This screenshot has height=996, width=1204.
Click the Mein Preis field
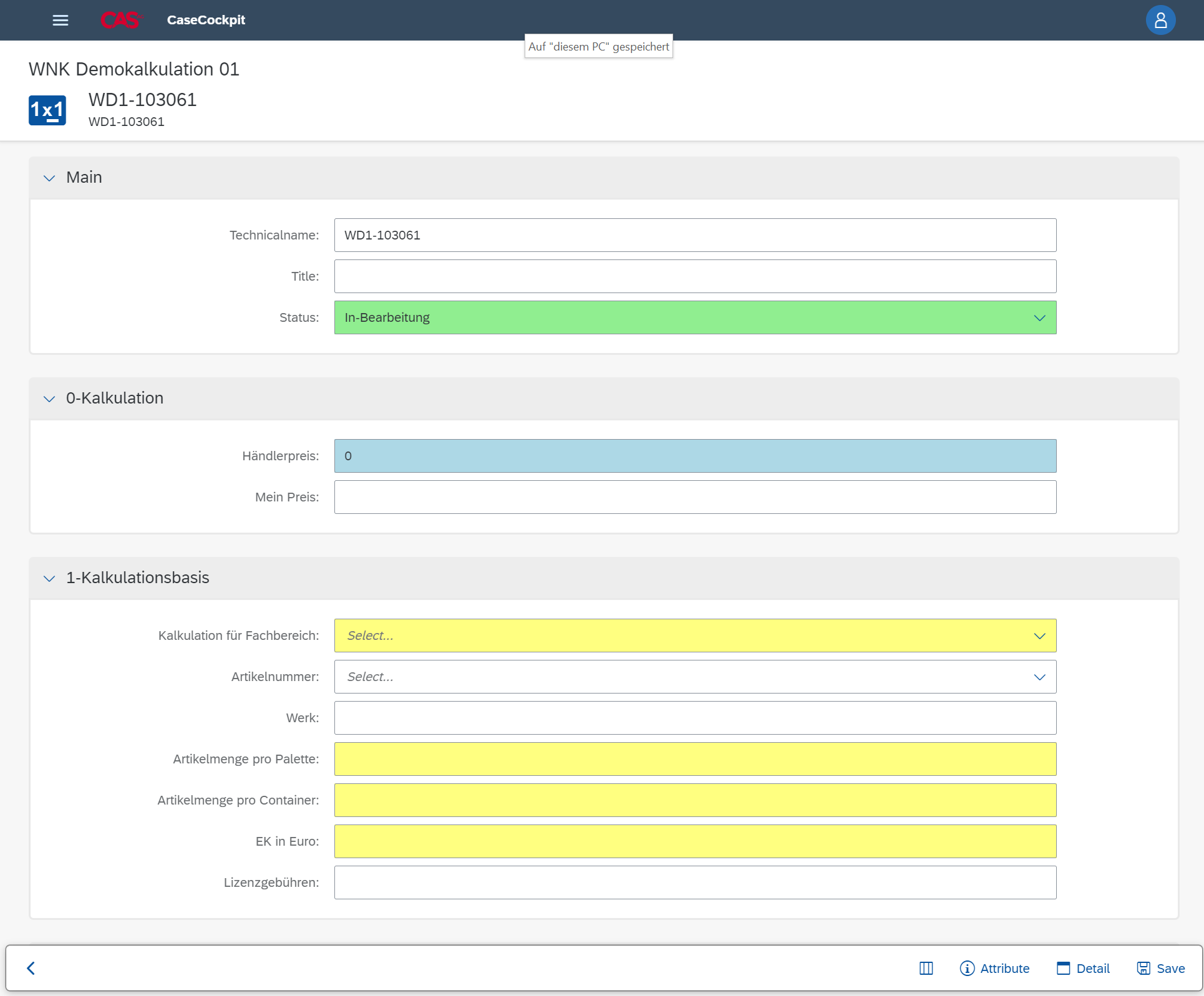pos(695,497)
